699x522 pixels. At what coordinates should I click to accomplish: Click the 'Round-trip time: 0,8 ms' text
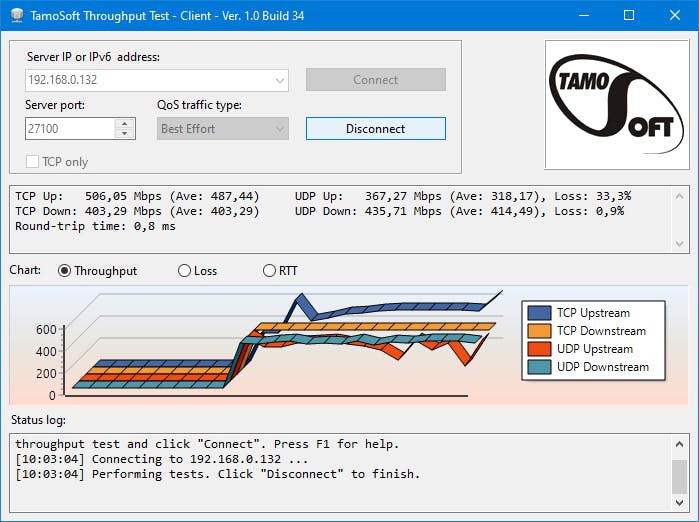[95, 226]
